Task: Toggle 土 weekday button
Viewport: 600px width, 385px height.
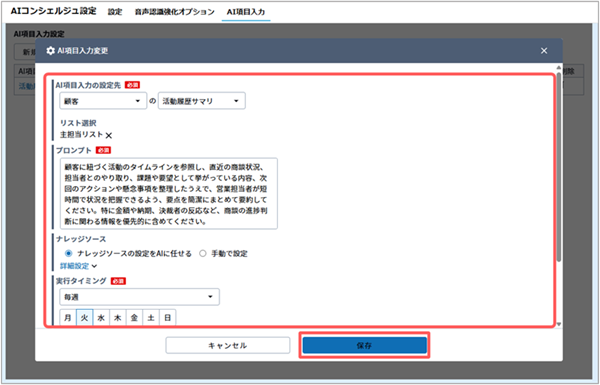Action: [x=151, y=318]
